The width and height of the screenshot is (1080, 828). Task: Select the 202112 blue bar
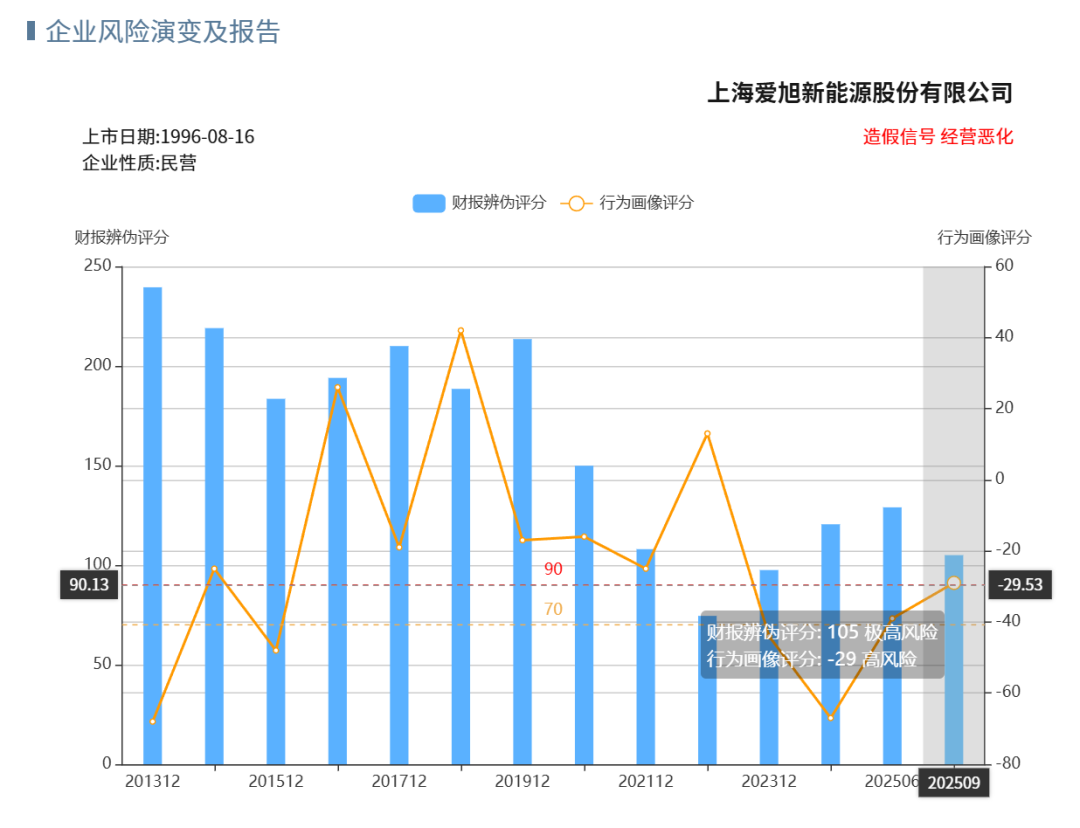pyautogui.click(x=646, y=656)
